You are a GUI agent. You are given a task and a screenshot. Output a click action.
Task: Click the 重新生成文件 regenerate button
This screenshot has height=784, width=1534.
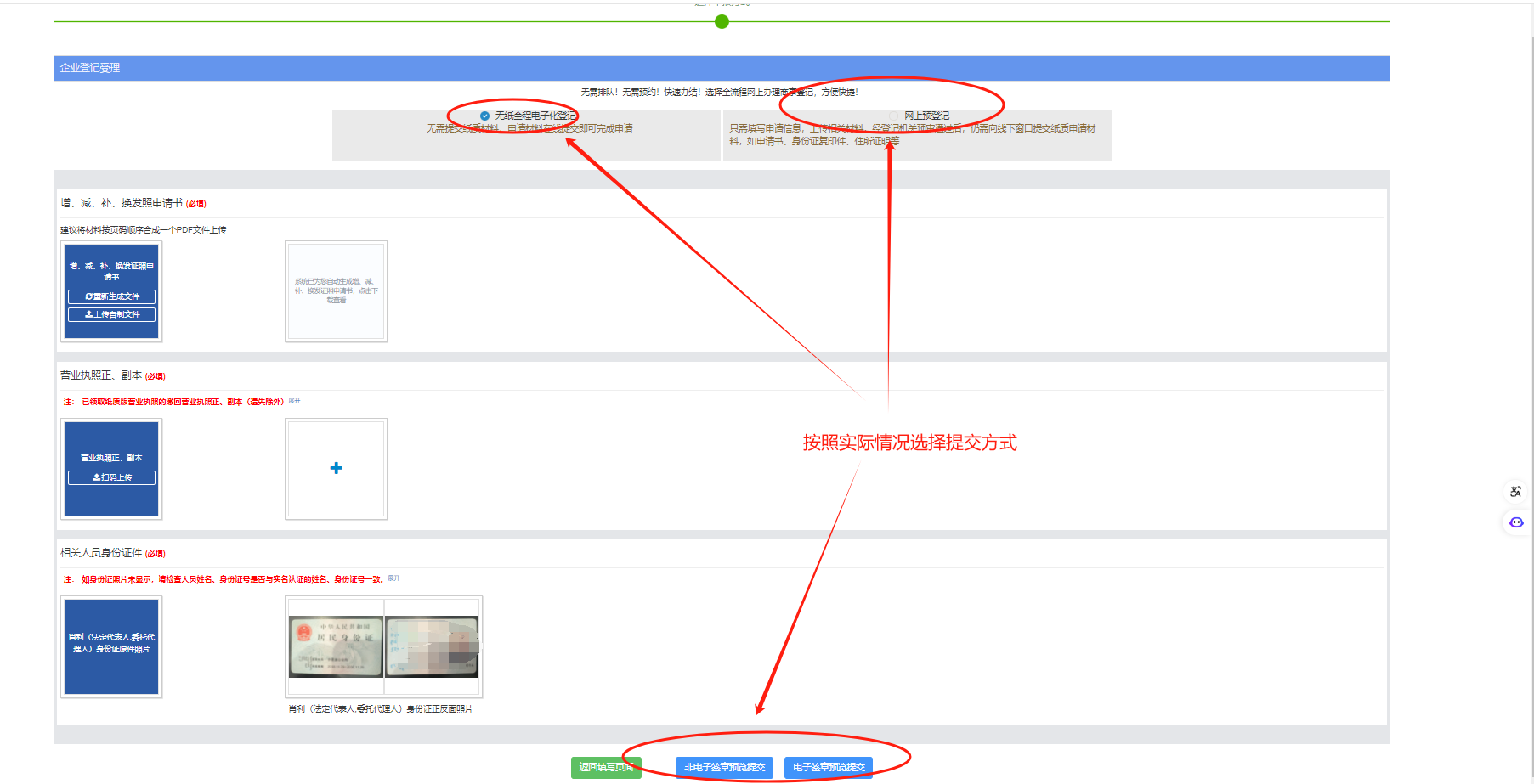[111, 296]
